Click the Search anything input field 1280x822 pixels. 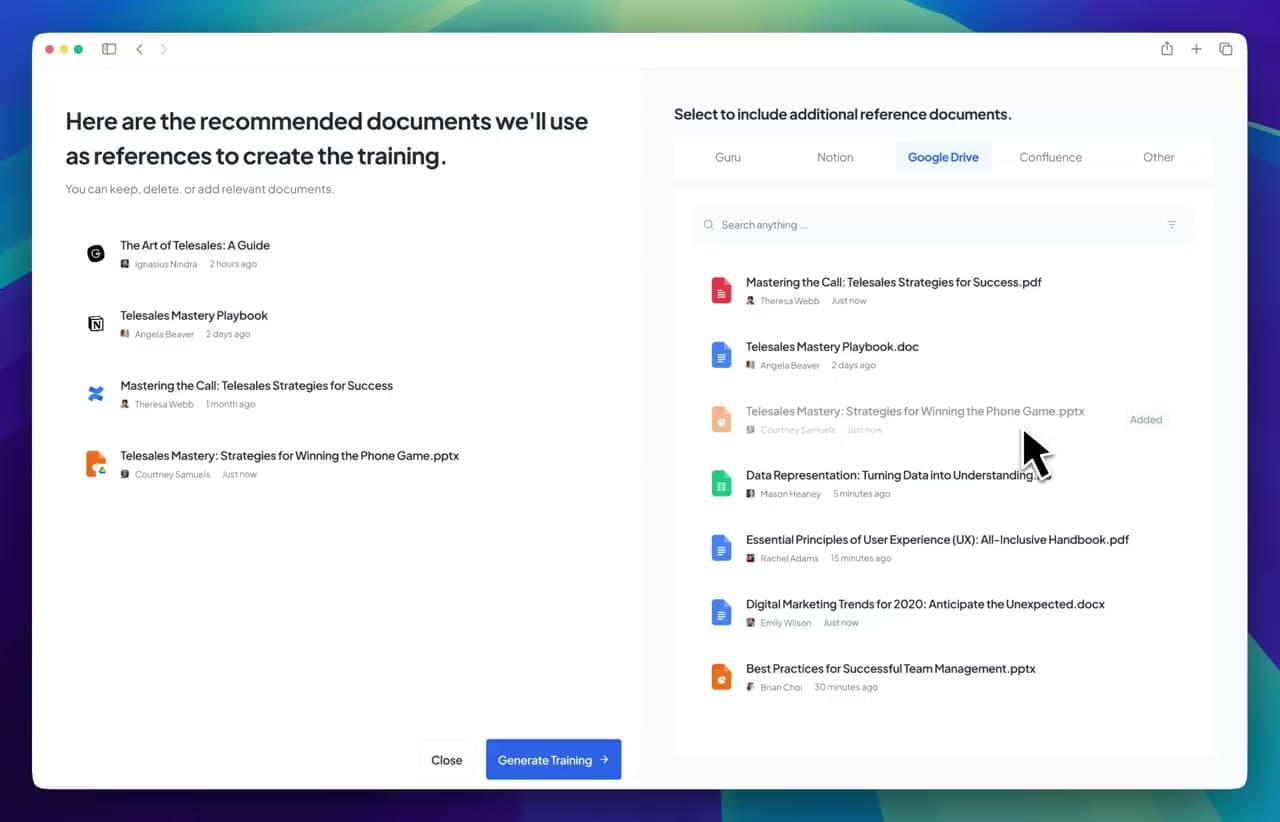point(943,225)
